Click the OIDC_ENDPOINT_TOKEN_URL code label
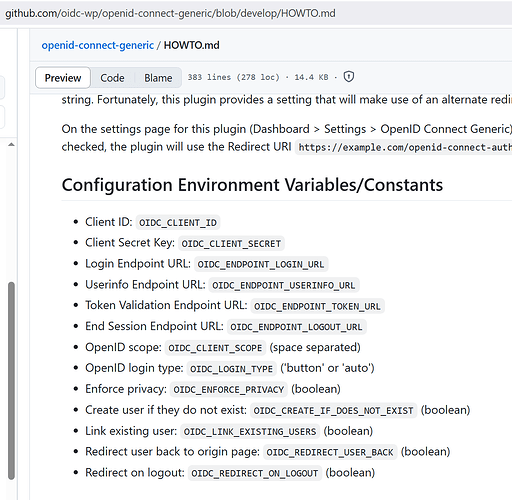Viewport: 512px width, 500px height. tap(317, 306)
